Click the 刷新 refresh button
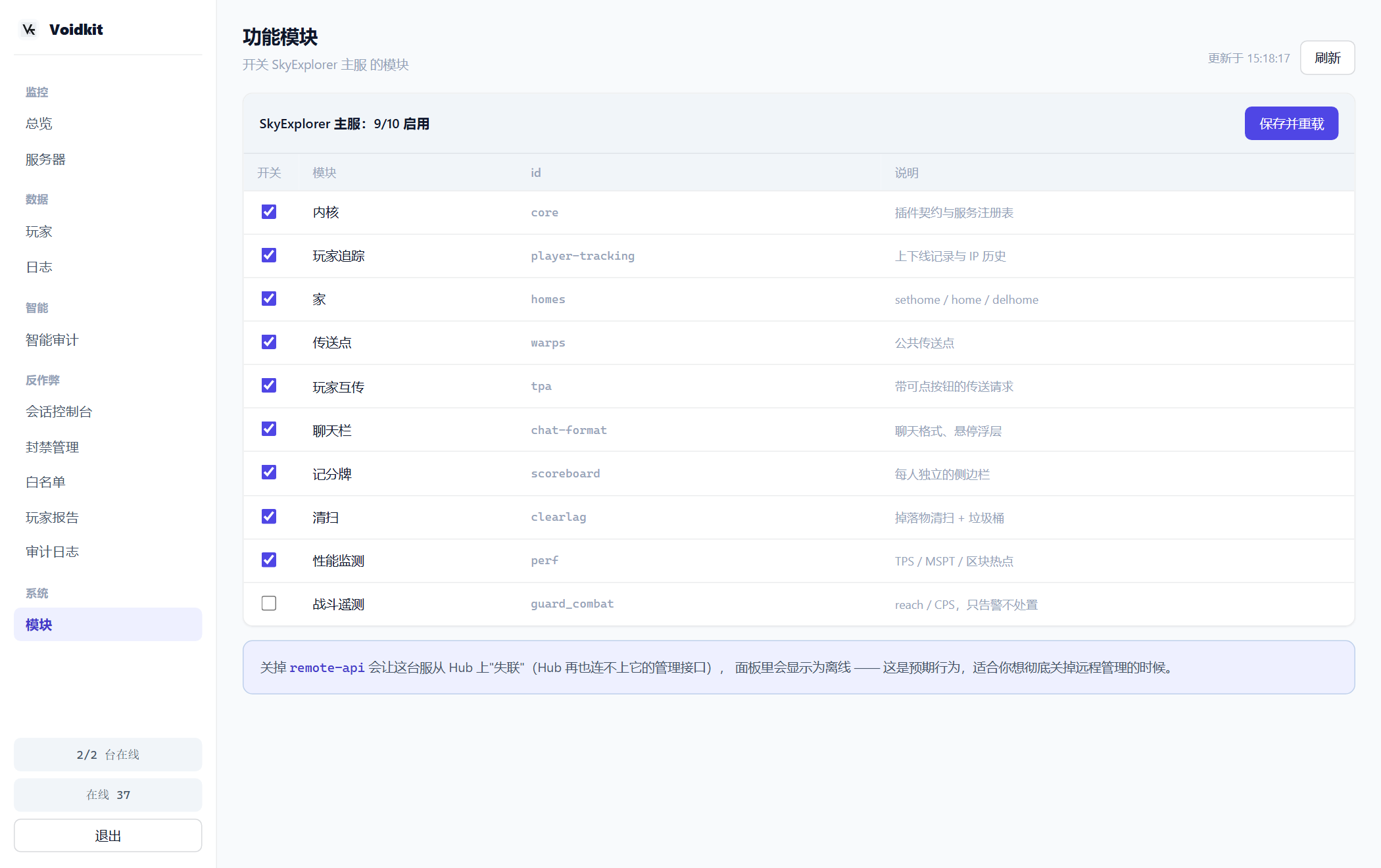This screenshot has height=868, width=1381. (x=1327, y=58)
